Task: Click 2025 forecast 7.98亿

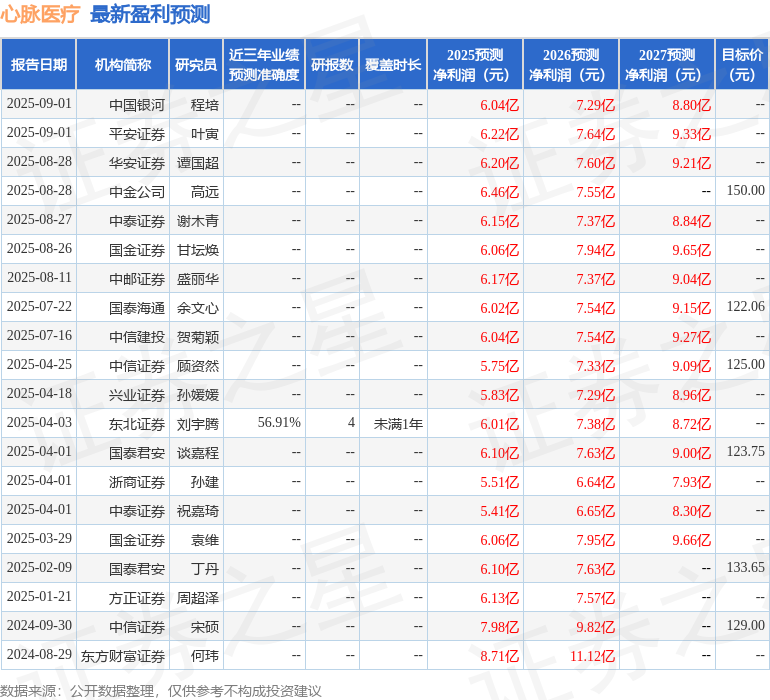Action: [x=499, y=626]
